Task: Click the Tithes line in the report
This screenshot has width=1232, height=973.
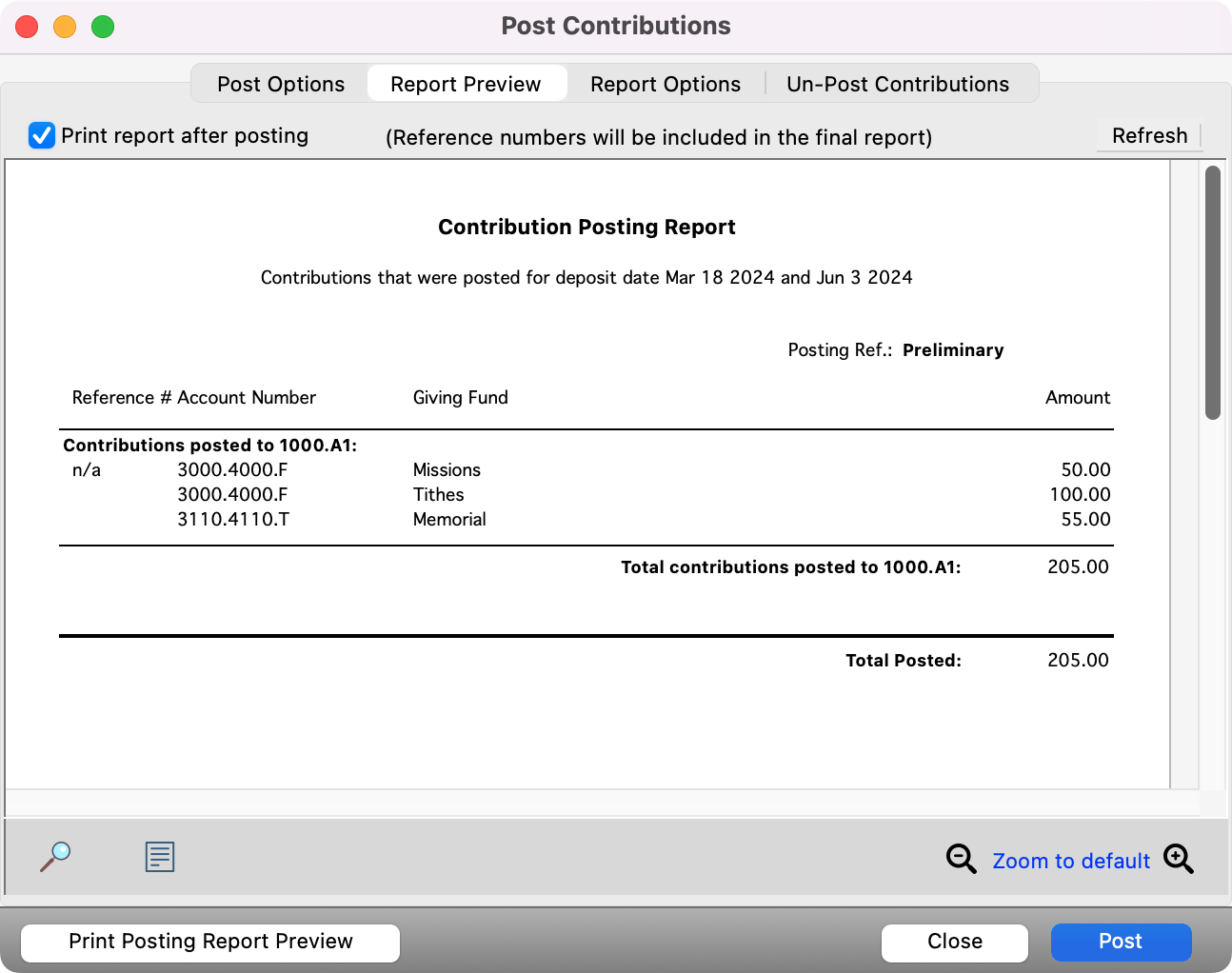Action: coord(438,494)
